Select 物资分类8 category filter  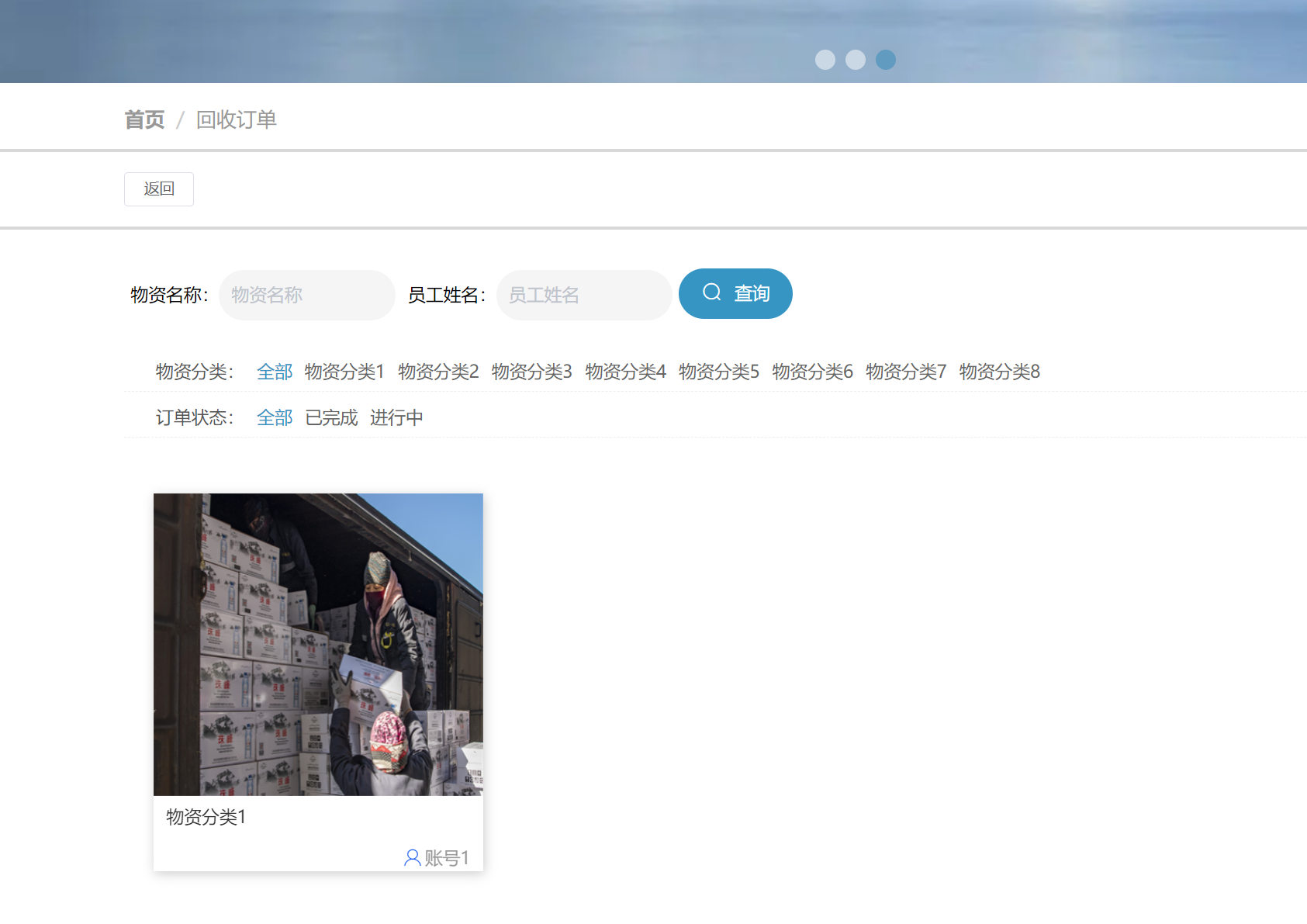point(999,372)
